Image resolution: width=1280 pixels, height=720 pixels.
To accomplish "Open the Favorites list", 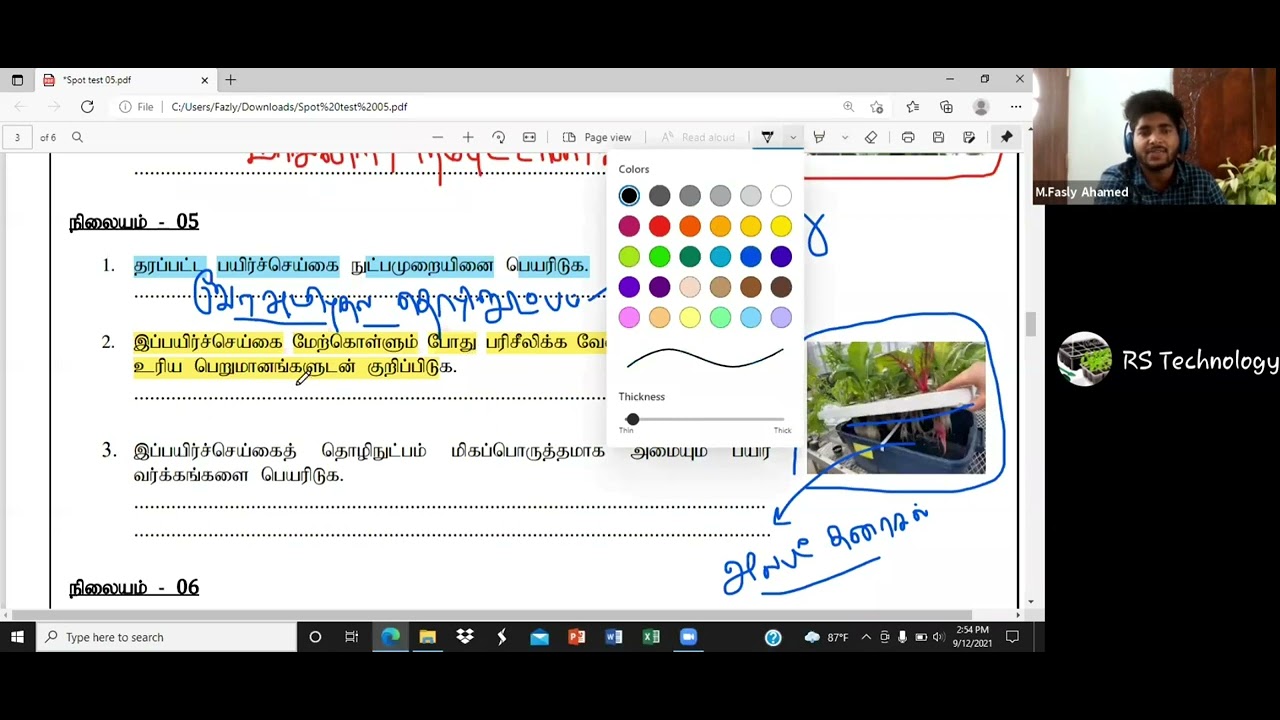I will click(x=912, y=107).
